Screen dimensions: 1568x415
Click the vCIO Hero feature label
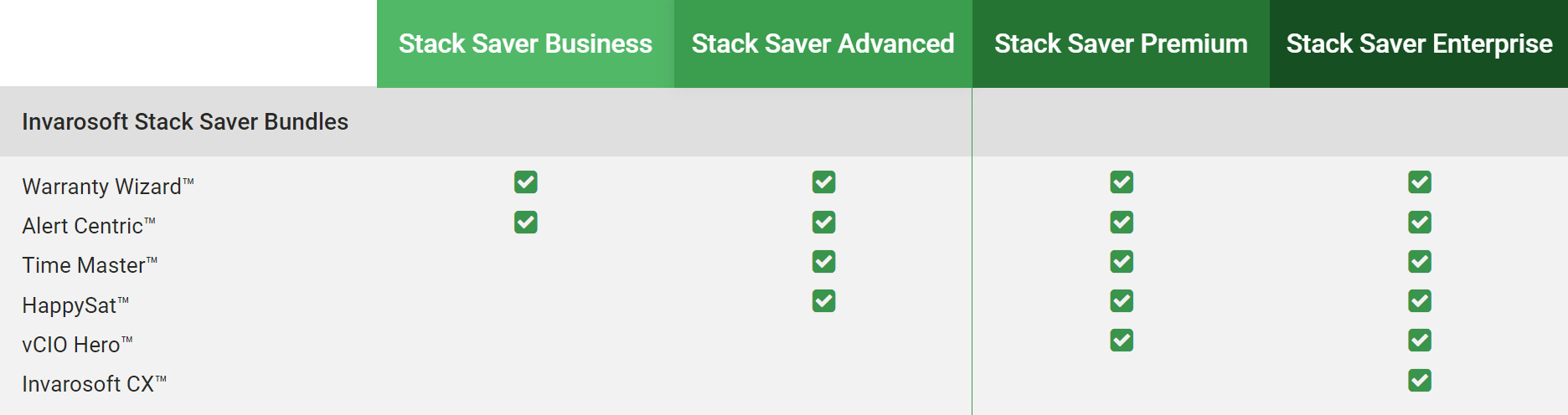click(x=72, y=345)
